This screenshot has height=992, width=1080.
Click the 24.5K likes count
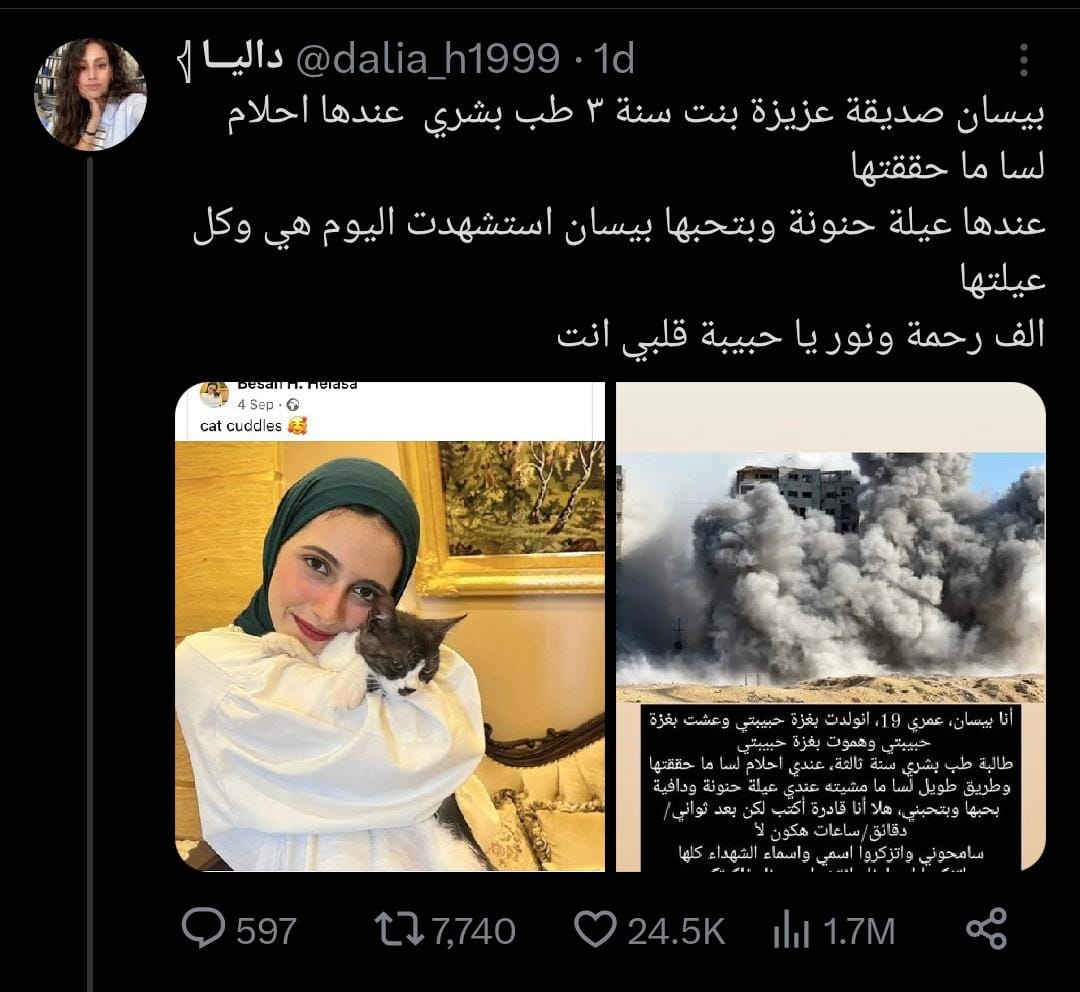coord(676,931)
